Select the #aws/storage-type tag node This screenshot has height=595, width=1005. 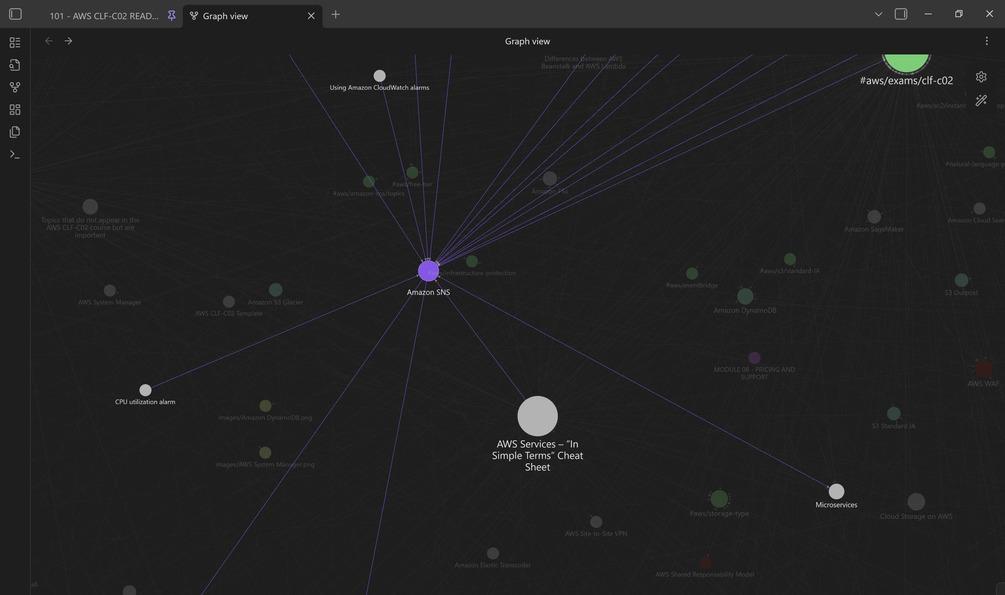[x=719, y=498]
